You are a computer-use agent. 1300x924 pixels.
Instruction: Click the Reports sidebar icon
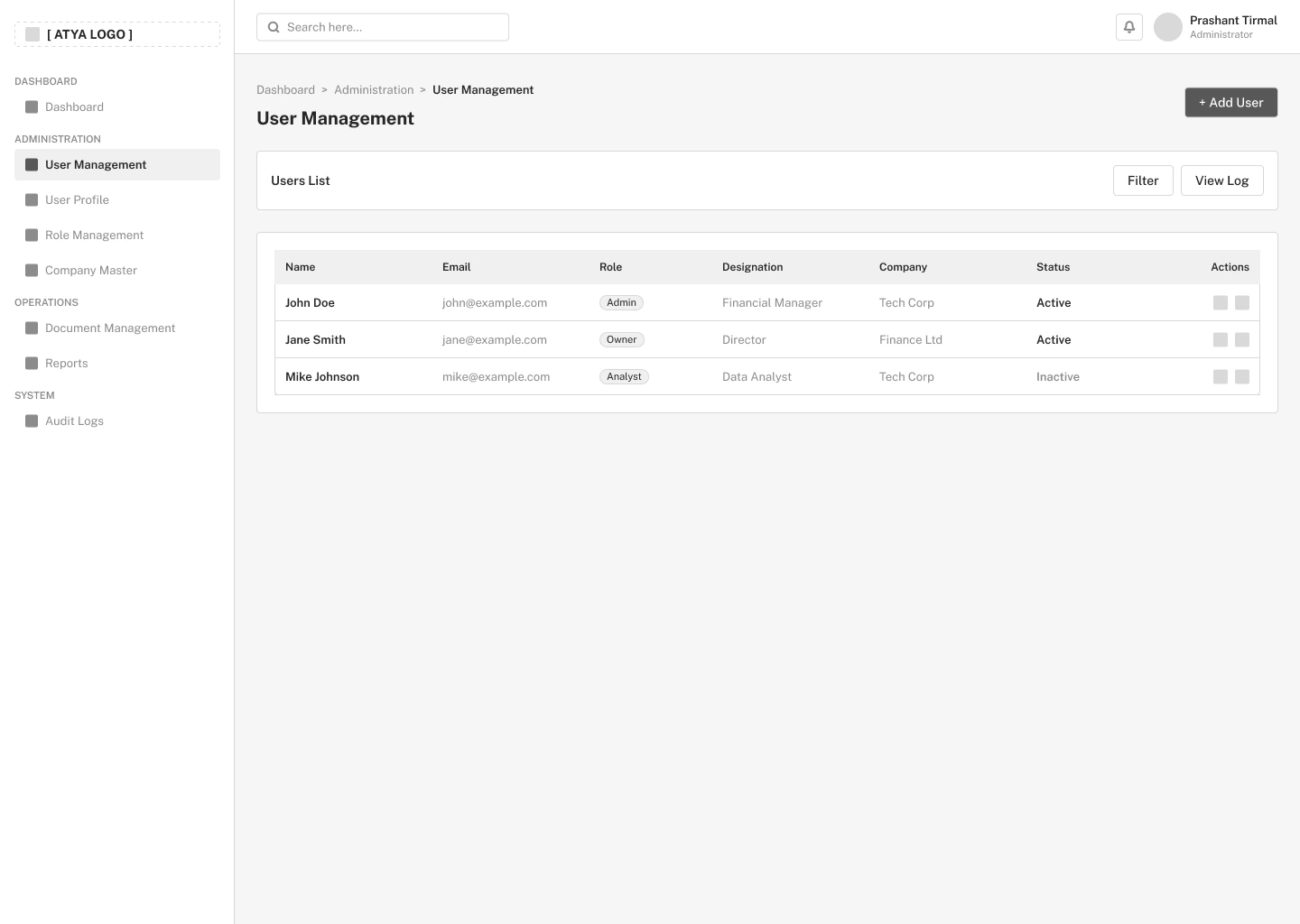tap(32, 364)
